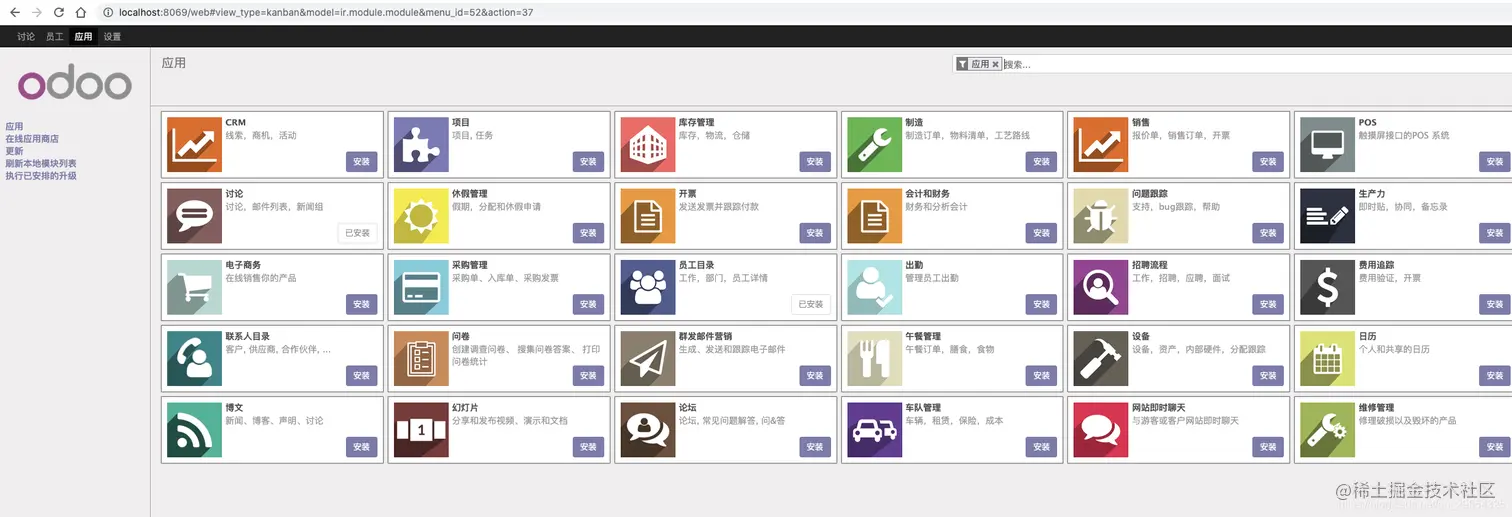Open the 员工 top menu
Viewport: 1512px width, 517px height.
tap(54, 37)
